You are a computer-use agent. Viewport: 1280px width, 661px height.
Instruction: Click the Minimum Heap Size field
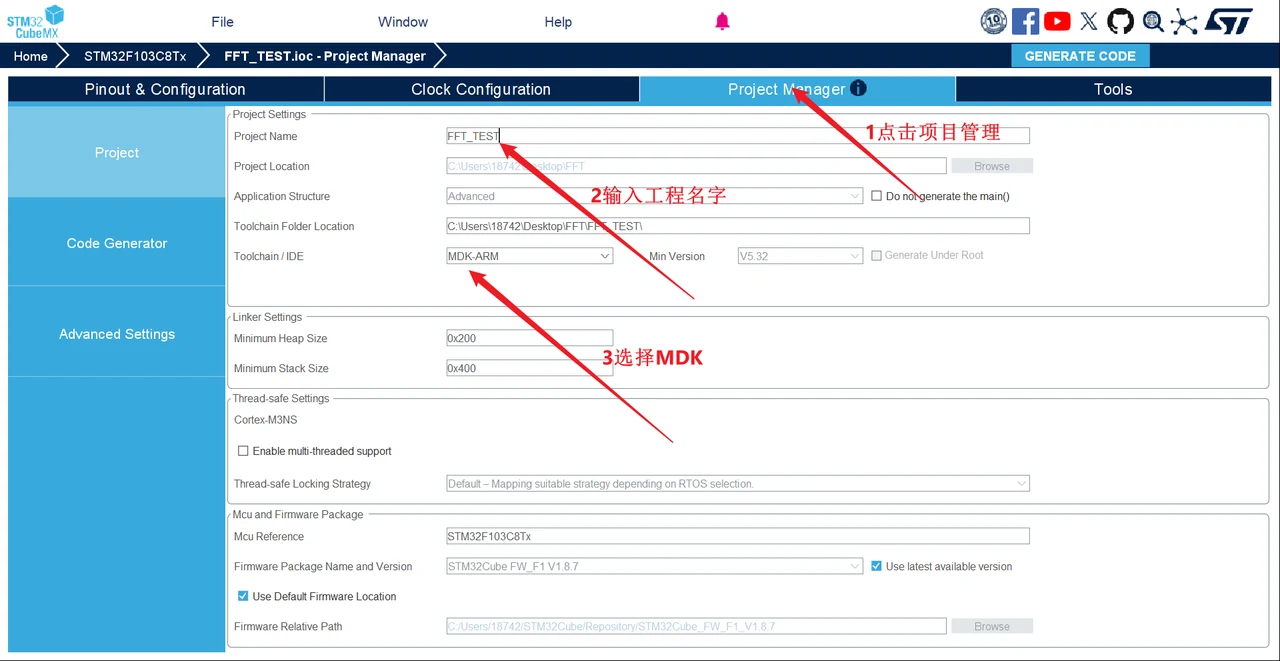point(529,338)
